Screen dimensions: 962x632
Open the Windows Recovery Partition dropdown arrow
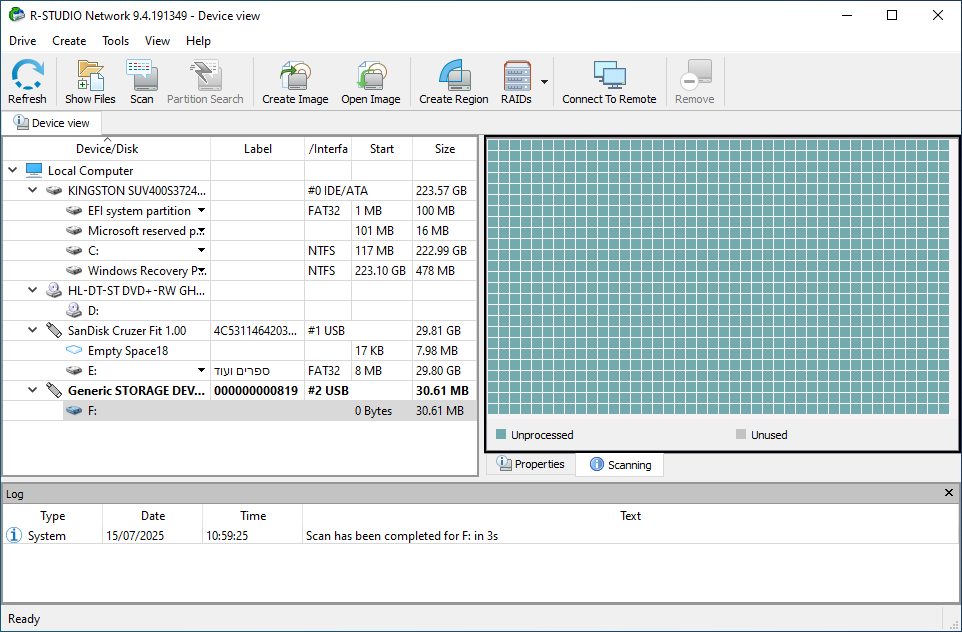coord(201,271)
